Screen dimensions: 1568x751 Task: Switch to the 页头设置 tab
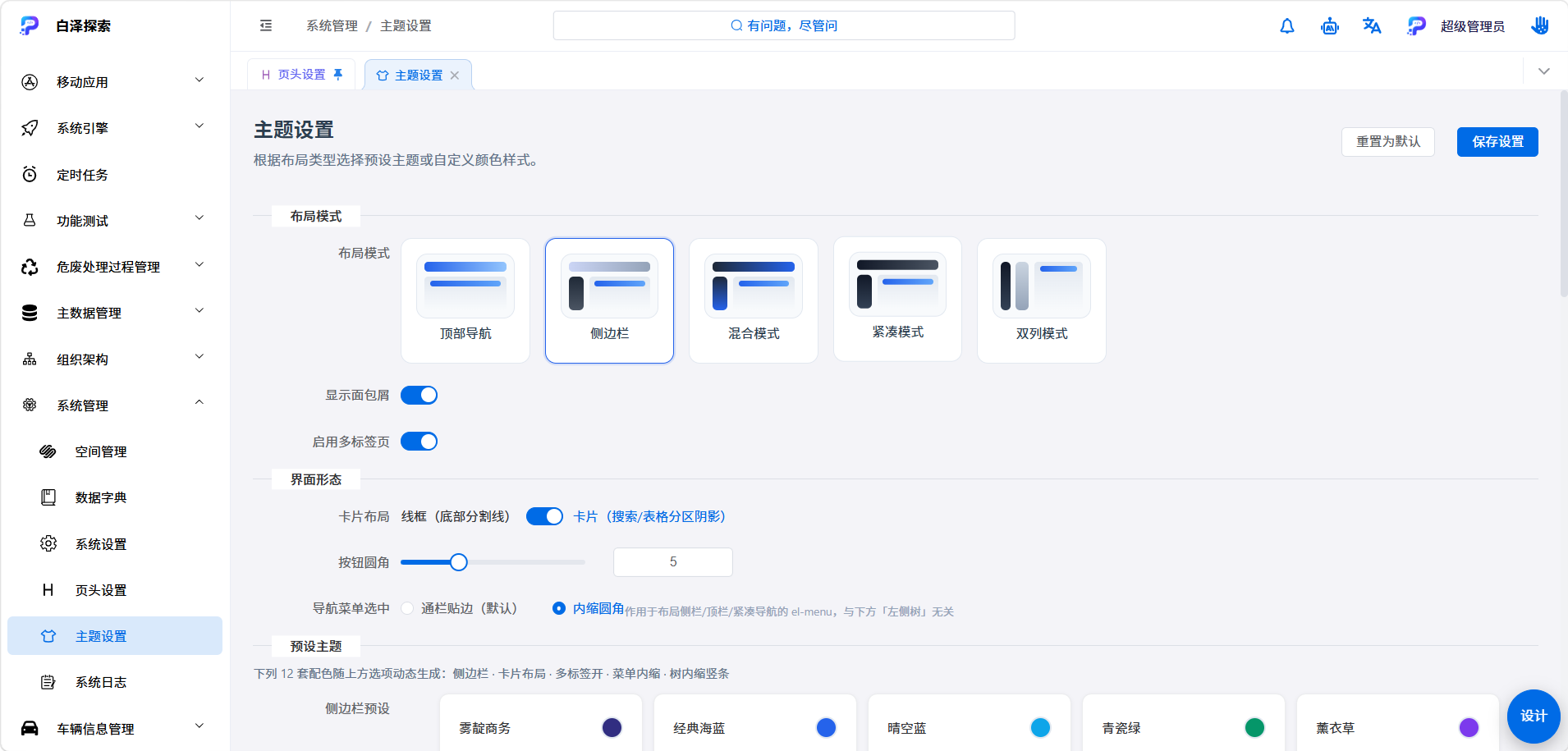301,74
